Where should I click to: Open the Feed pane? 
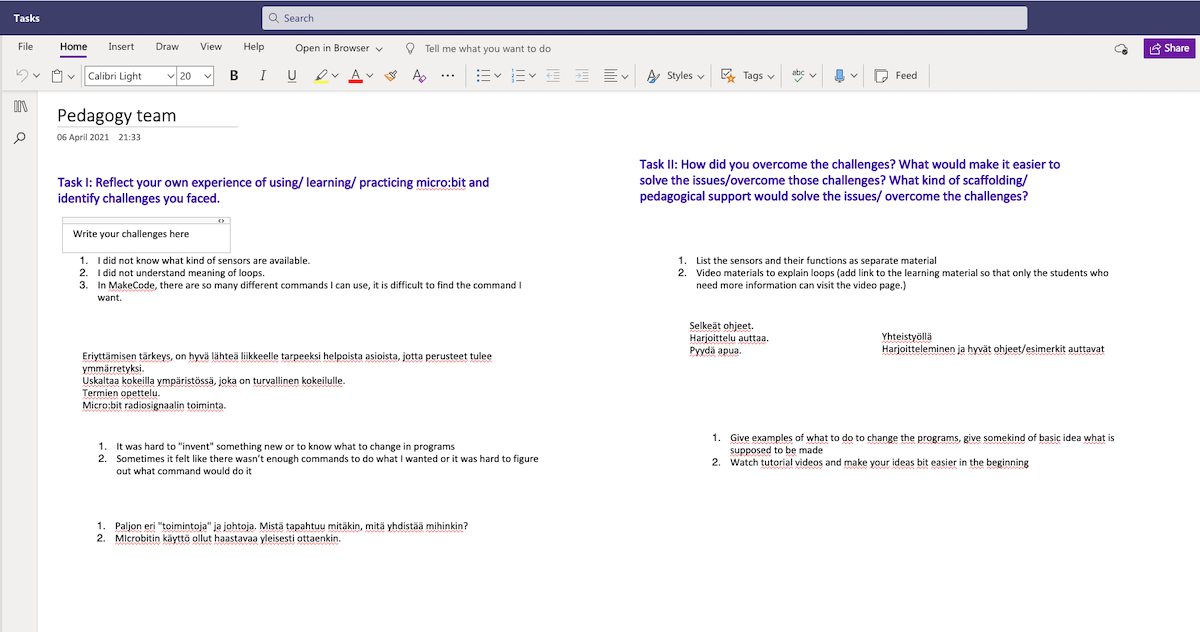tap(895, 76)
